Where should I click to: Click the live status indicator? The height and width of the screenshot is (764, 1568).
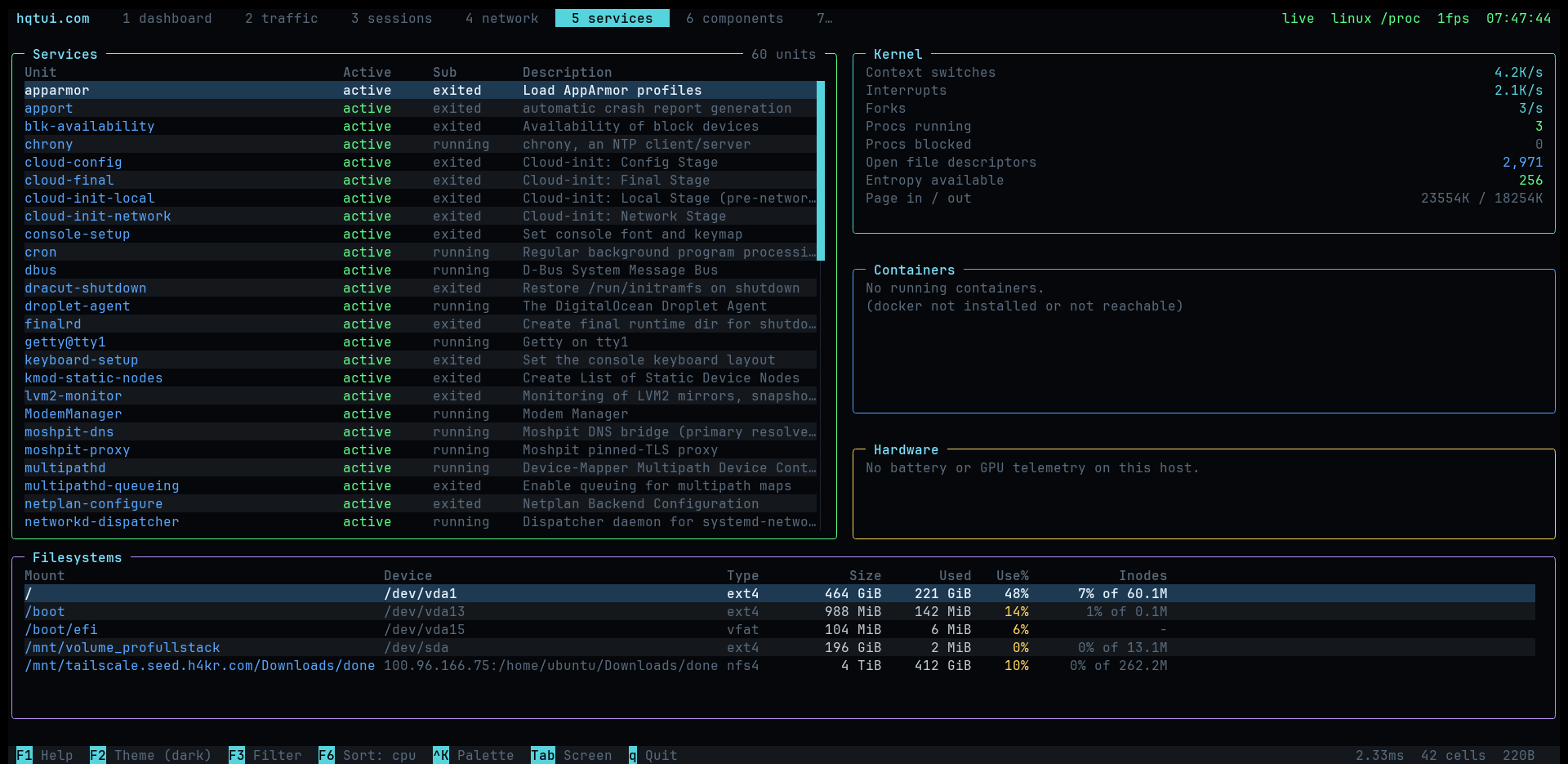tap(1298, 18)
